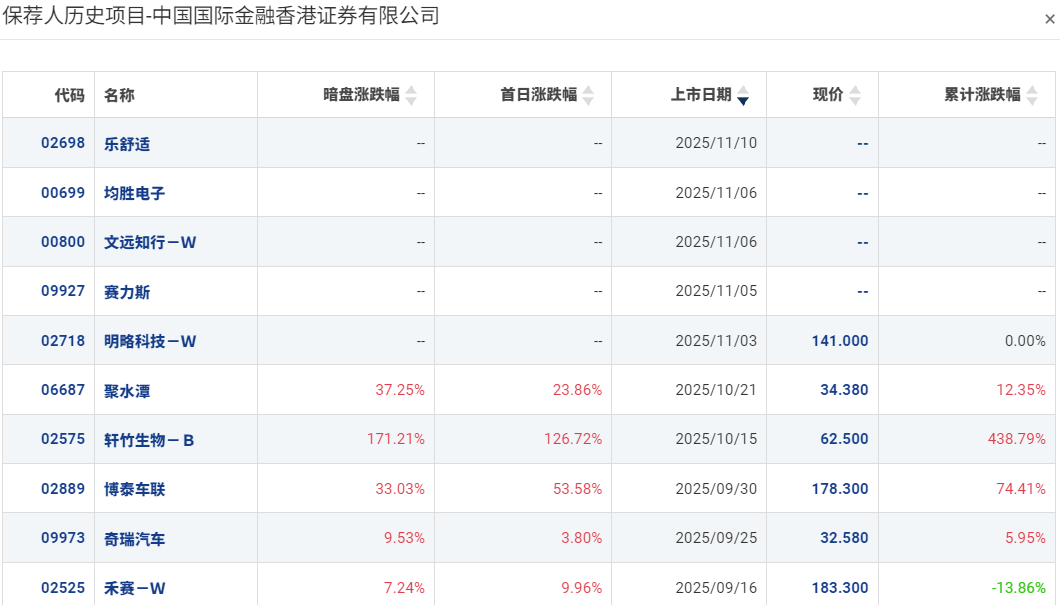Toggle 上市日期 sort order arrow

(x=743, y=95)
